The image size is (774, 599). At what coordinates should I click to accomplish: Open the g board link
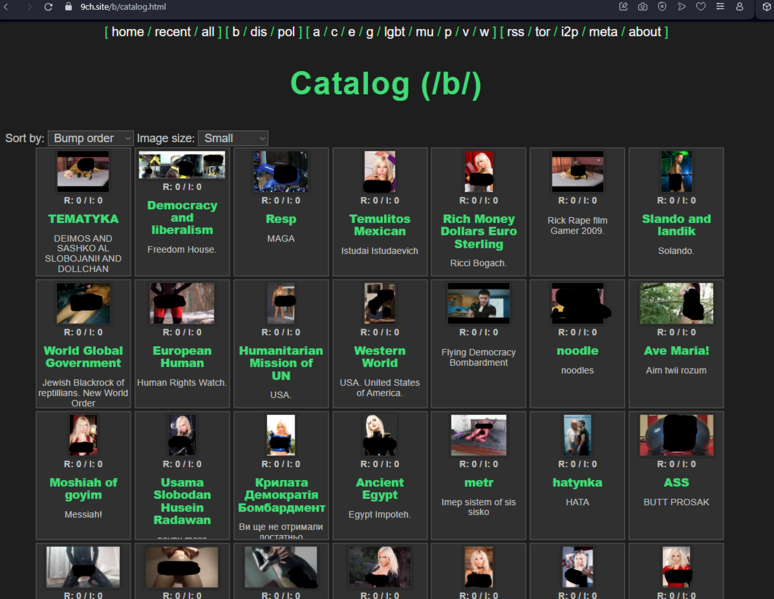coord(369,32)
